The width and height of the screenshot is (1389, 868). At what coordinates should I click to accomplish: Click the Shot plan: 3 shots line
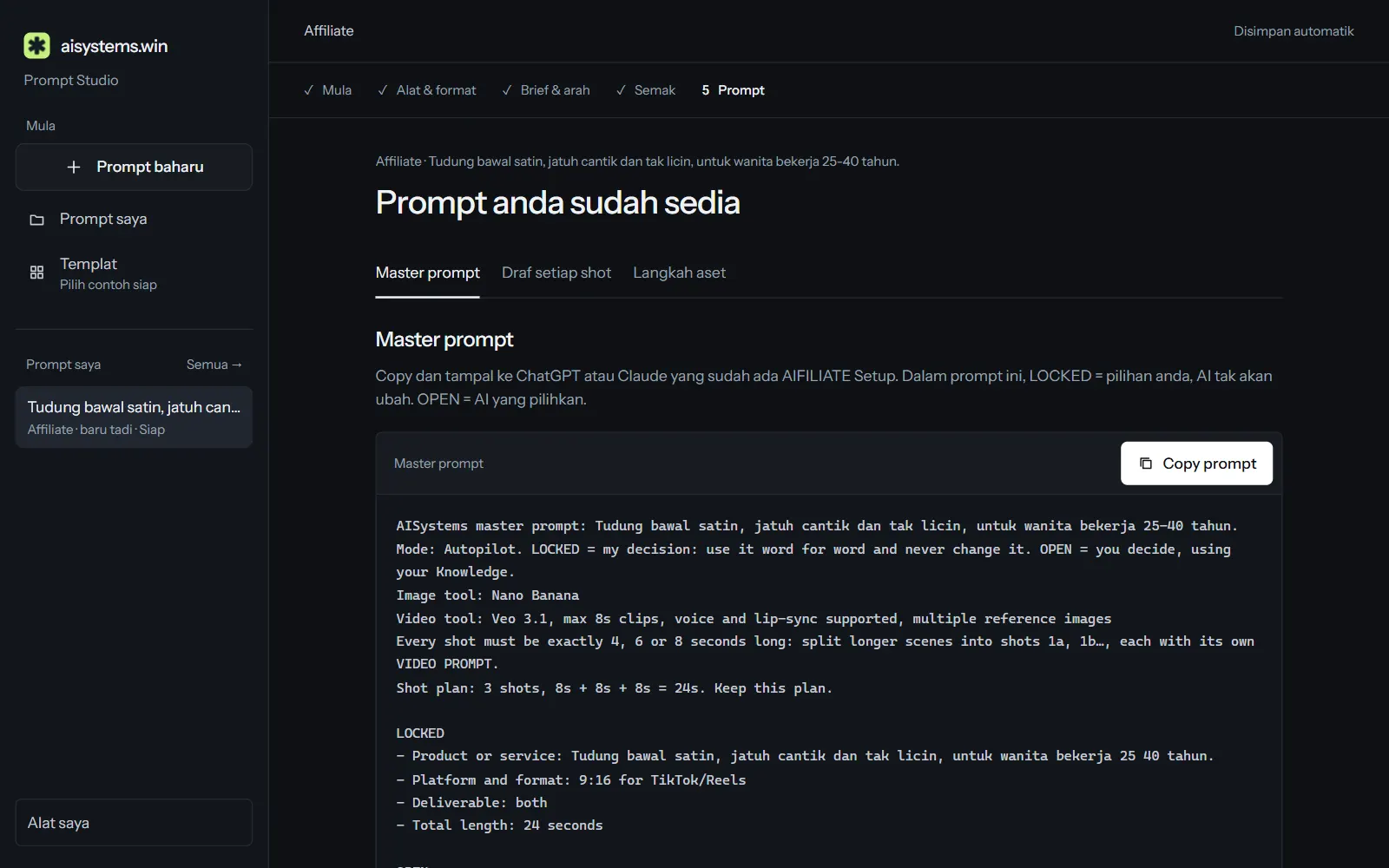pos(614,688)
